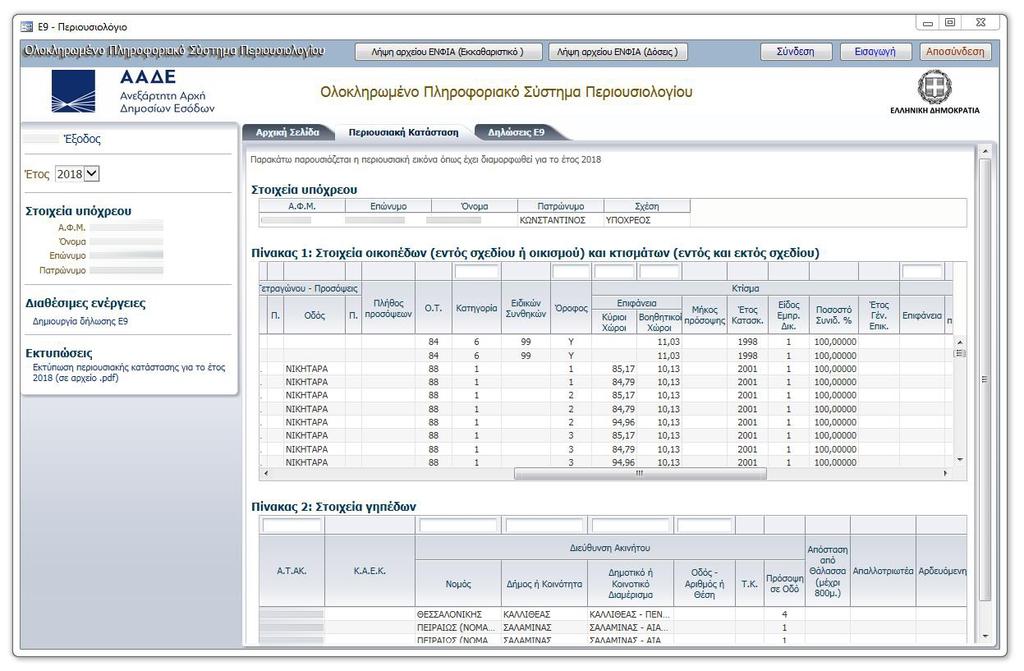Click the ΑΑΔΕ logo
1024x671 pixels.
tap(73, 91)
